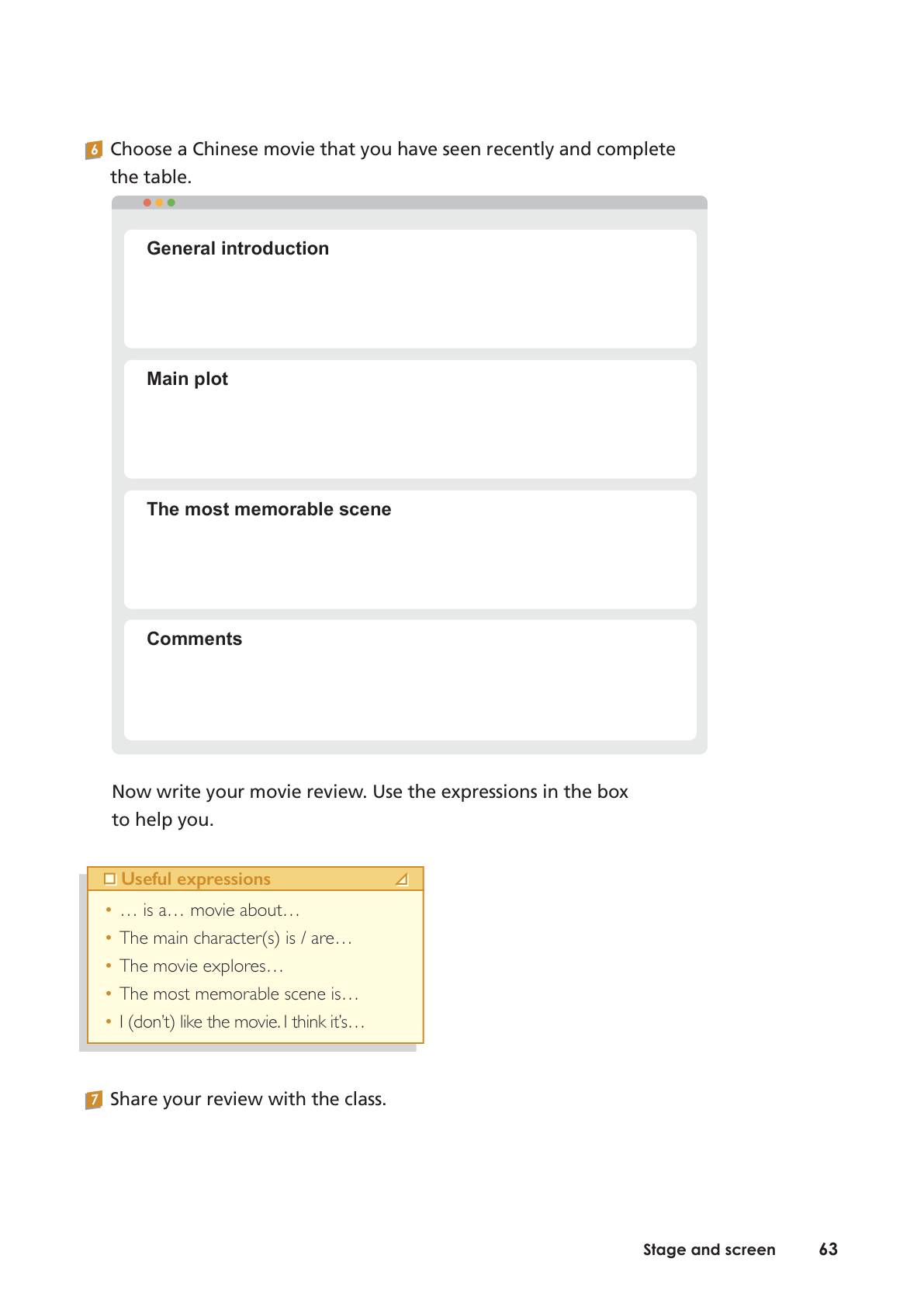Click inside the Comments box
Viewport: 924px width, 1307px height.
coord(410,680)
